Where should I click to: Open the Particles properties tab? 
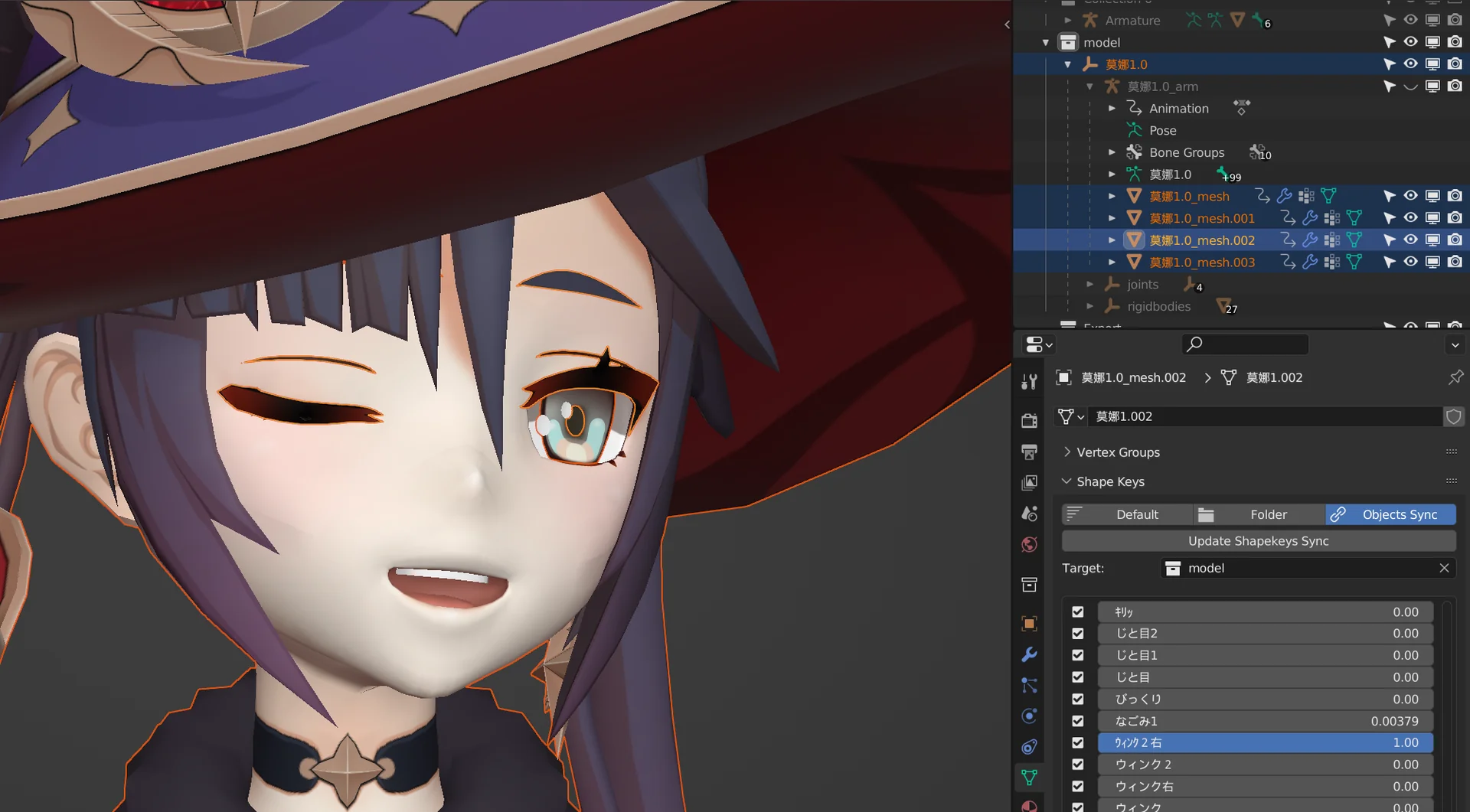tap(1029, 686)
